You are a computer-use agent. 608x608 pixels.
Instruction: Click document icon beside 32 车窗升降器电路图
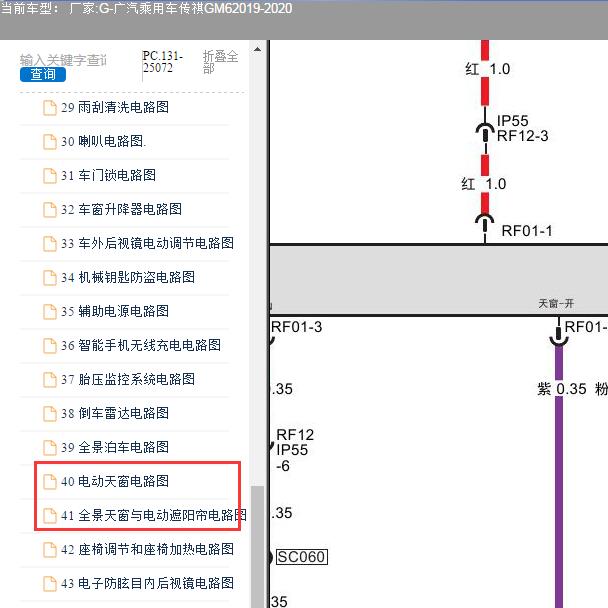(50, 210)
